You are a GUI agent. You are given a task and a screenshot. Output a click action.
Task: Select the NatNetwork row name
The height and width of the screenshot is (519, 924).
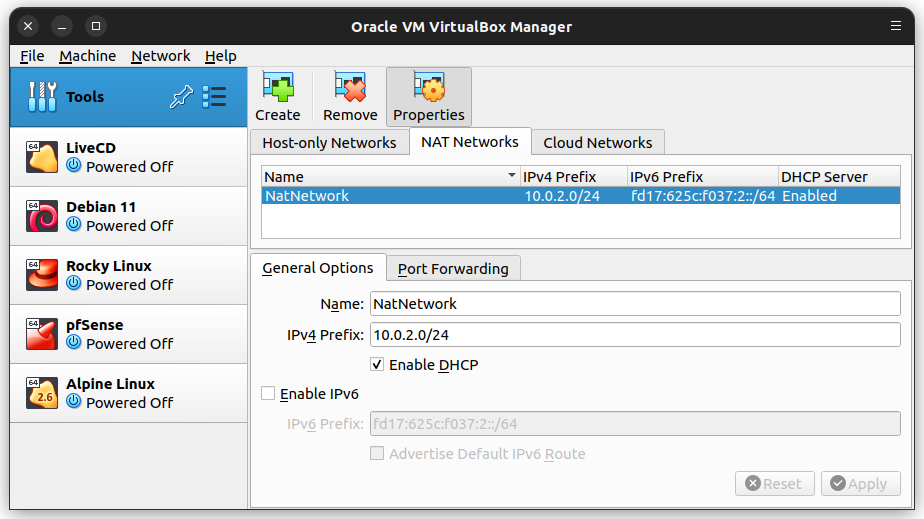(307, 196)
